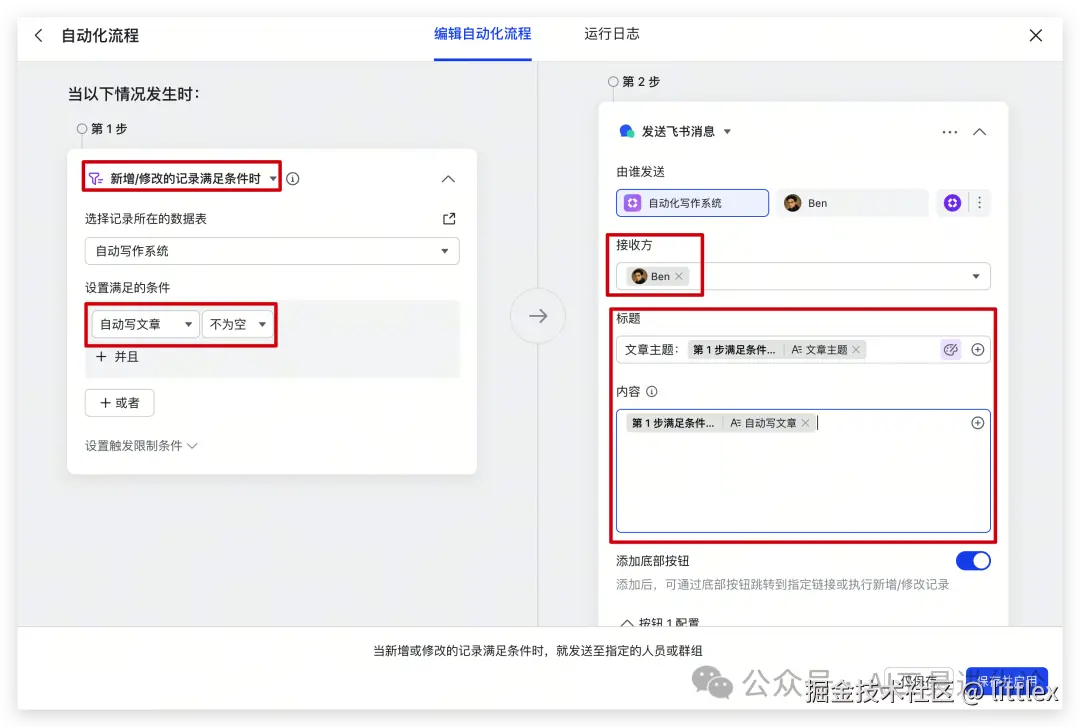Switch to the 运行日志 tab
Viewport: 1080px width, 727px height.
[x=612, y=34]
